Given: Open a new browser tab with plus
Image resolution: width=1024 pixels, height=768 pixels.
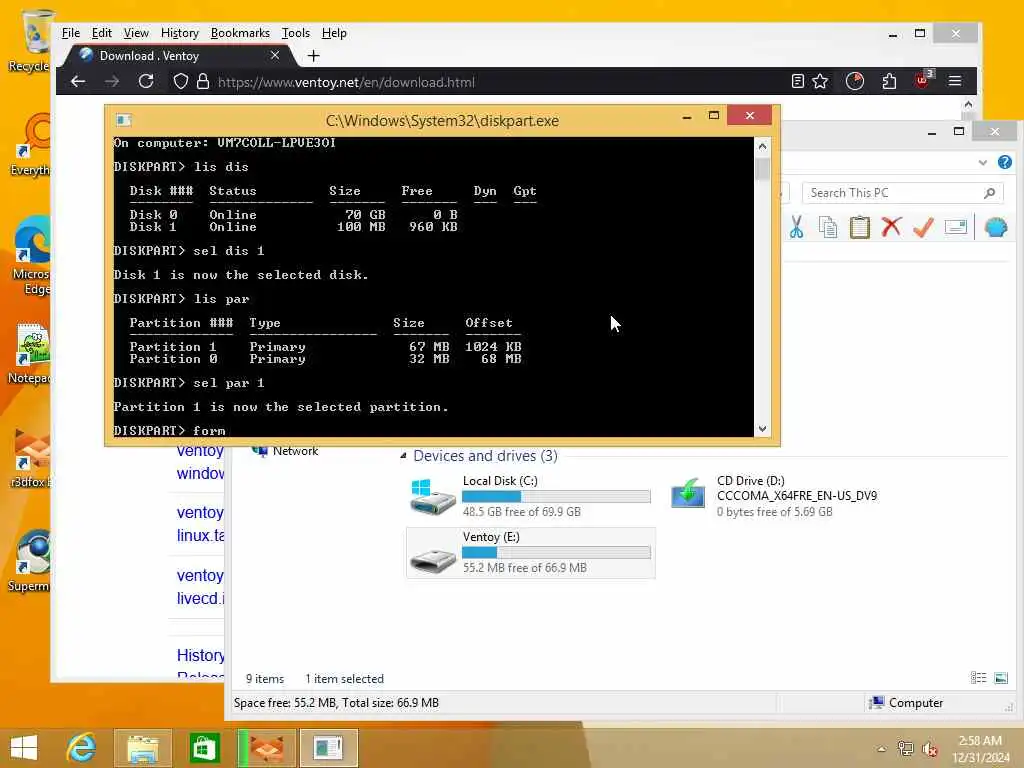Looking at the screenshot, I should [313, 56].
